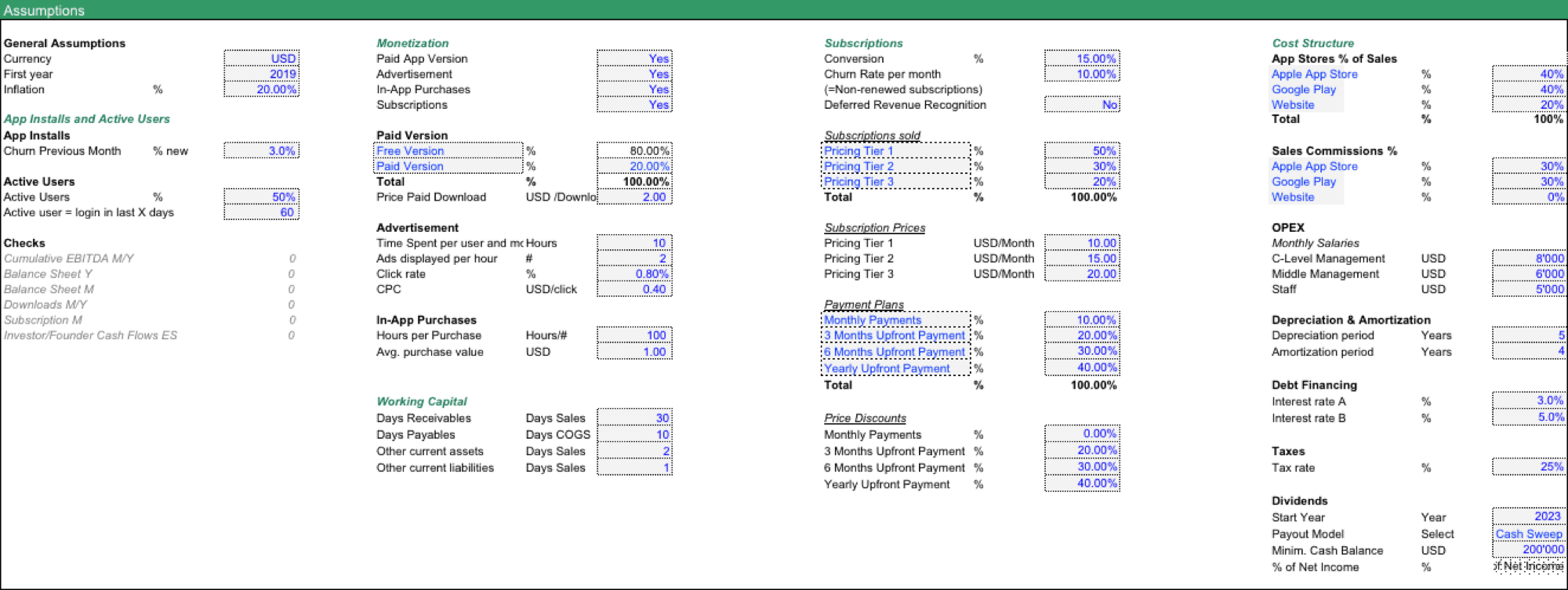This screenshot has height=590, width=1568.
Task: Click the Assumptions header bar title
Action: click(44, 10)
